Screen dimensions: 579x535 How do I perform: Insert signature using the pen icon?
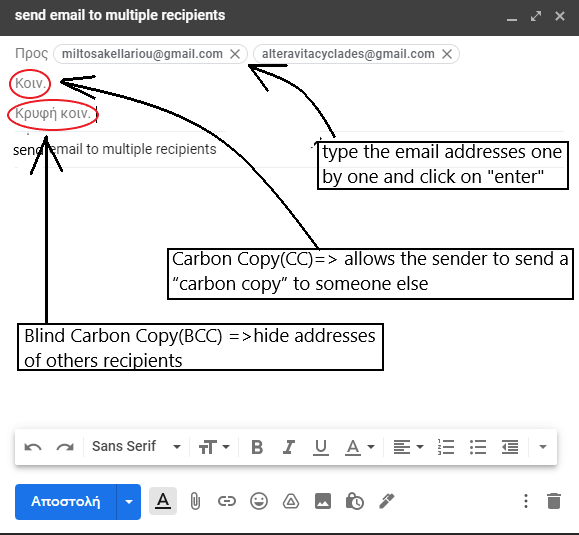(x=387, y=501)
